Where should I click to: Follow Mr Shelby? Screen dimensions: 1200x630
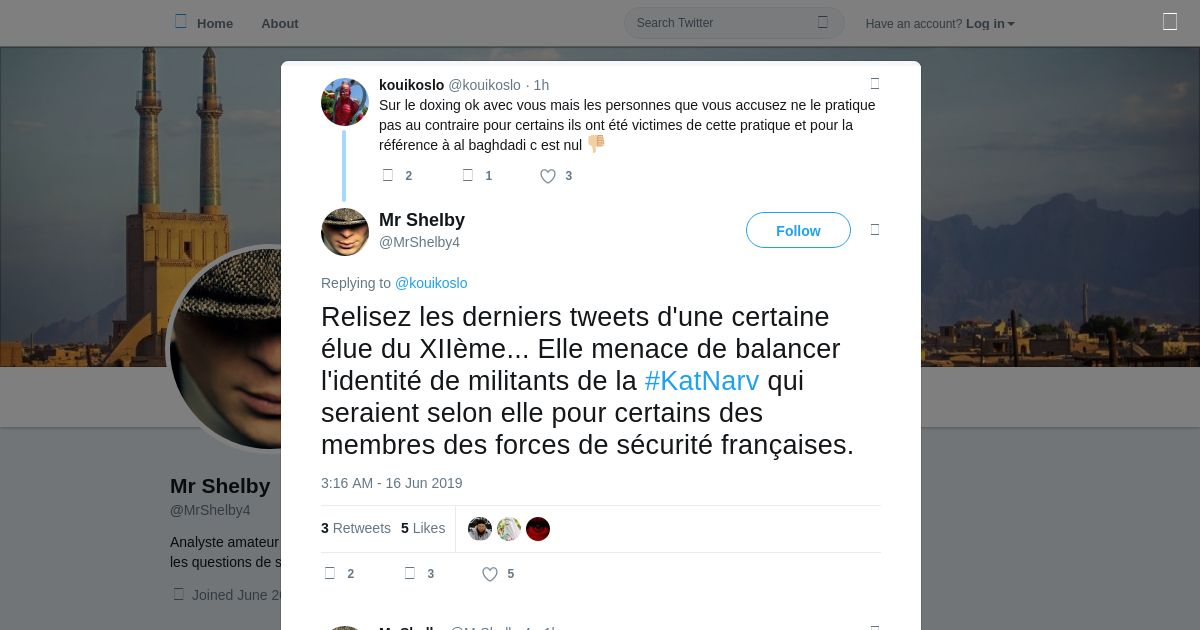pyautogui.click(x=798, y=230)
